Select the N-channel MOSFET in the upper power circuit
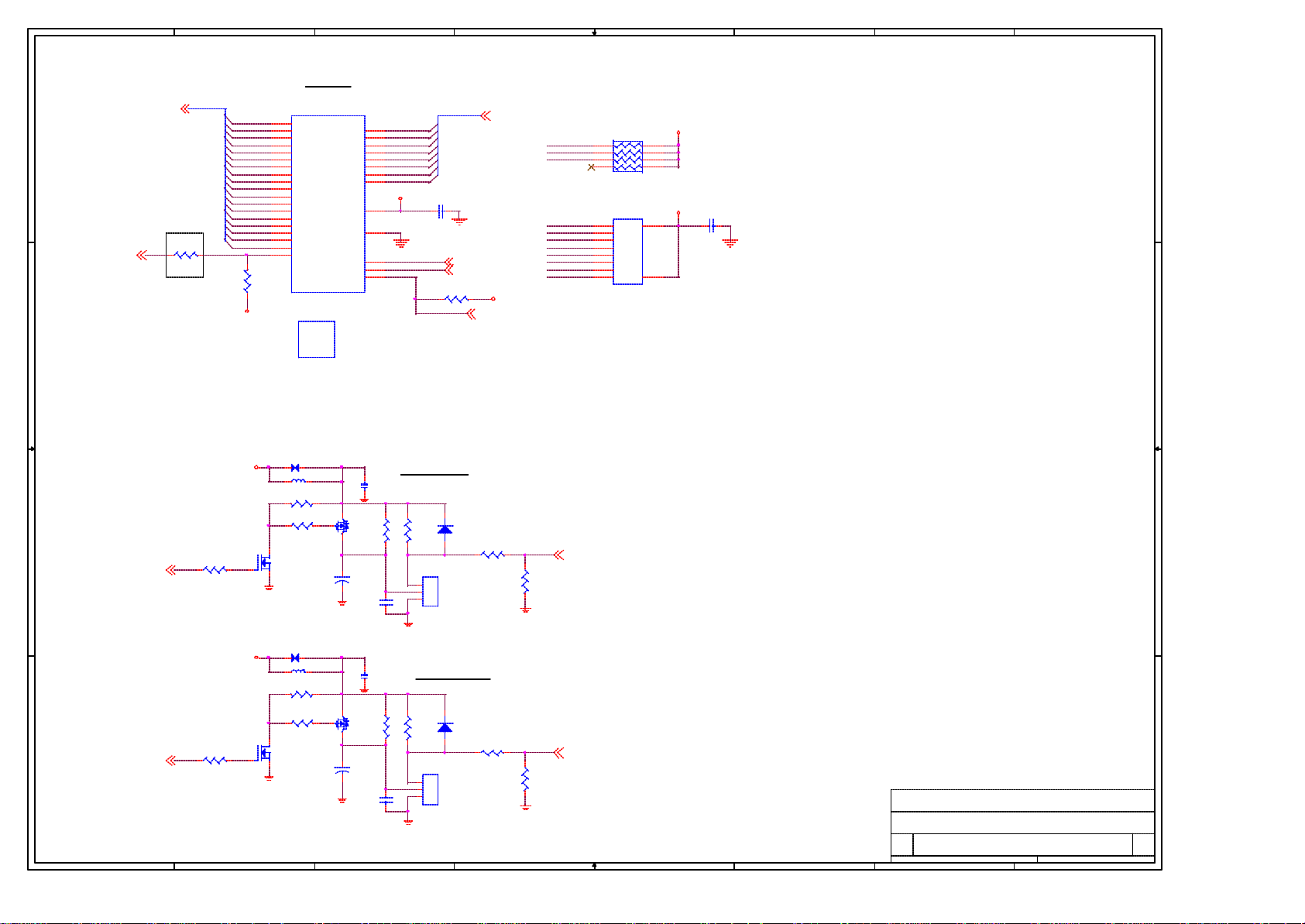This screenshot has width=1305, height=924. click(x=265, y=563)
